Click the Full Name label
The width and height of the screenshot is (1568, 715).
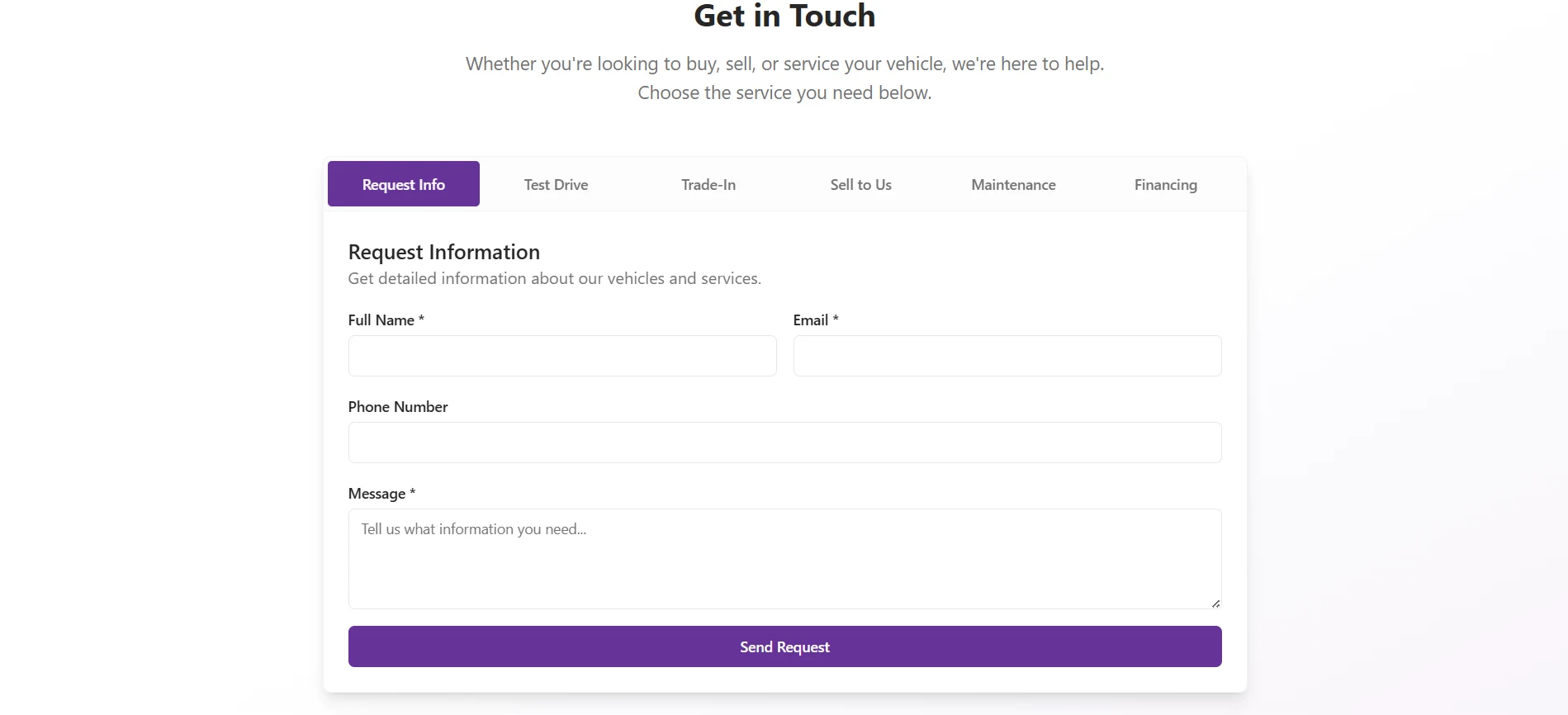(x=381, y=320)
